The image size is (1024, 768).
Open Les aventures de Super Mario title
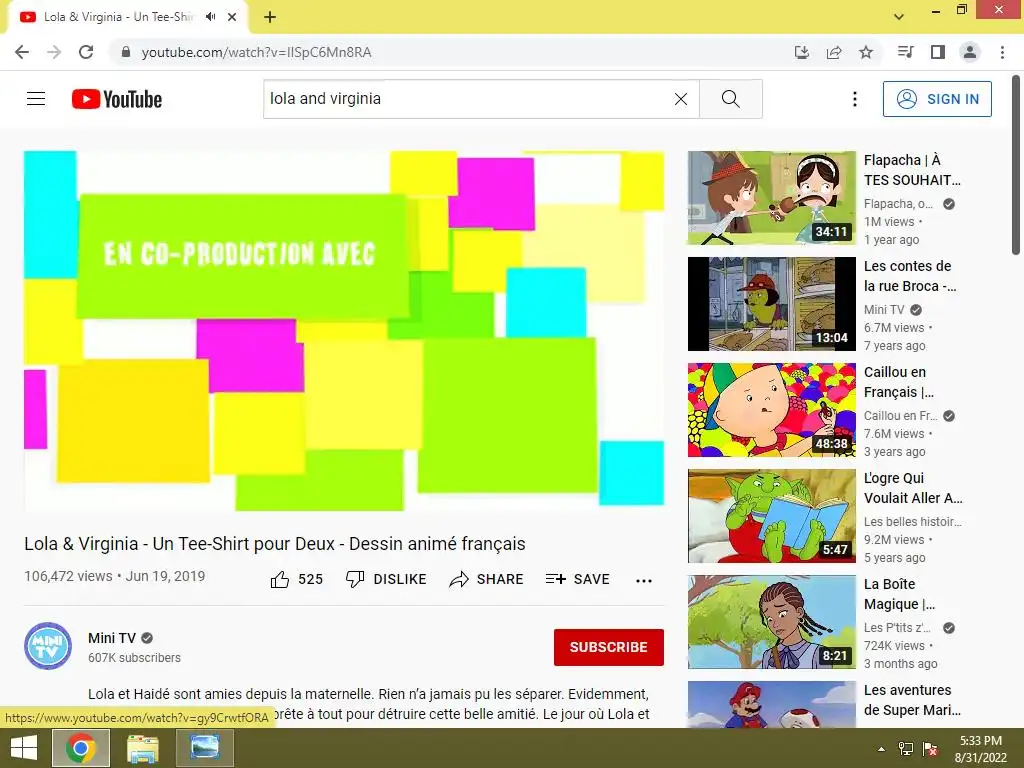(912, 700)
